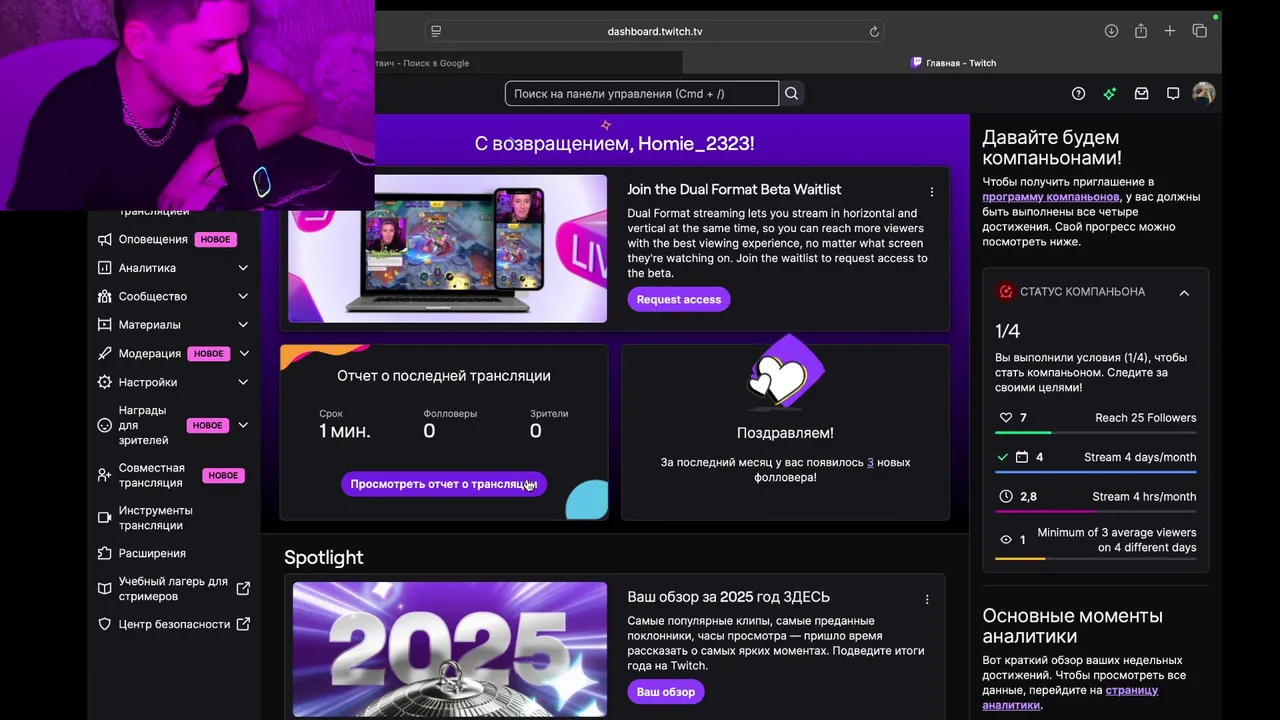
Task: Click the Модерация sword icon
Action: [104, 353]
